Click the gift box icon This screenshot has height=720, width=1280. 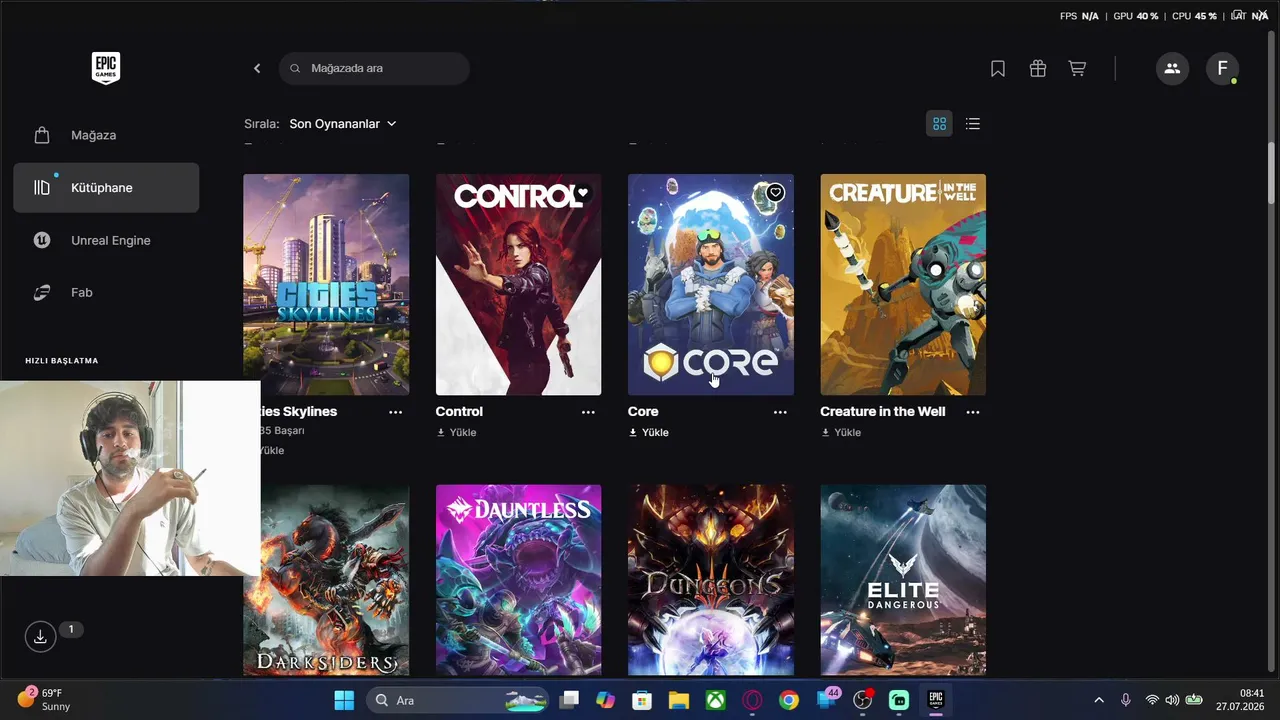1038,68
